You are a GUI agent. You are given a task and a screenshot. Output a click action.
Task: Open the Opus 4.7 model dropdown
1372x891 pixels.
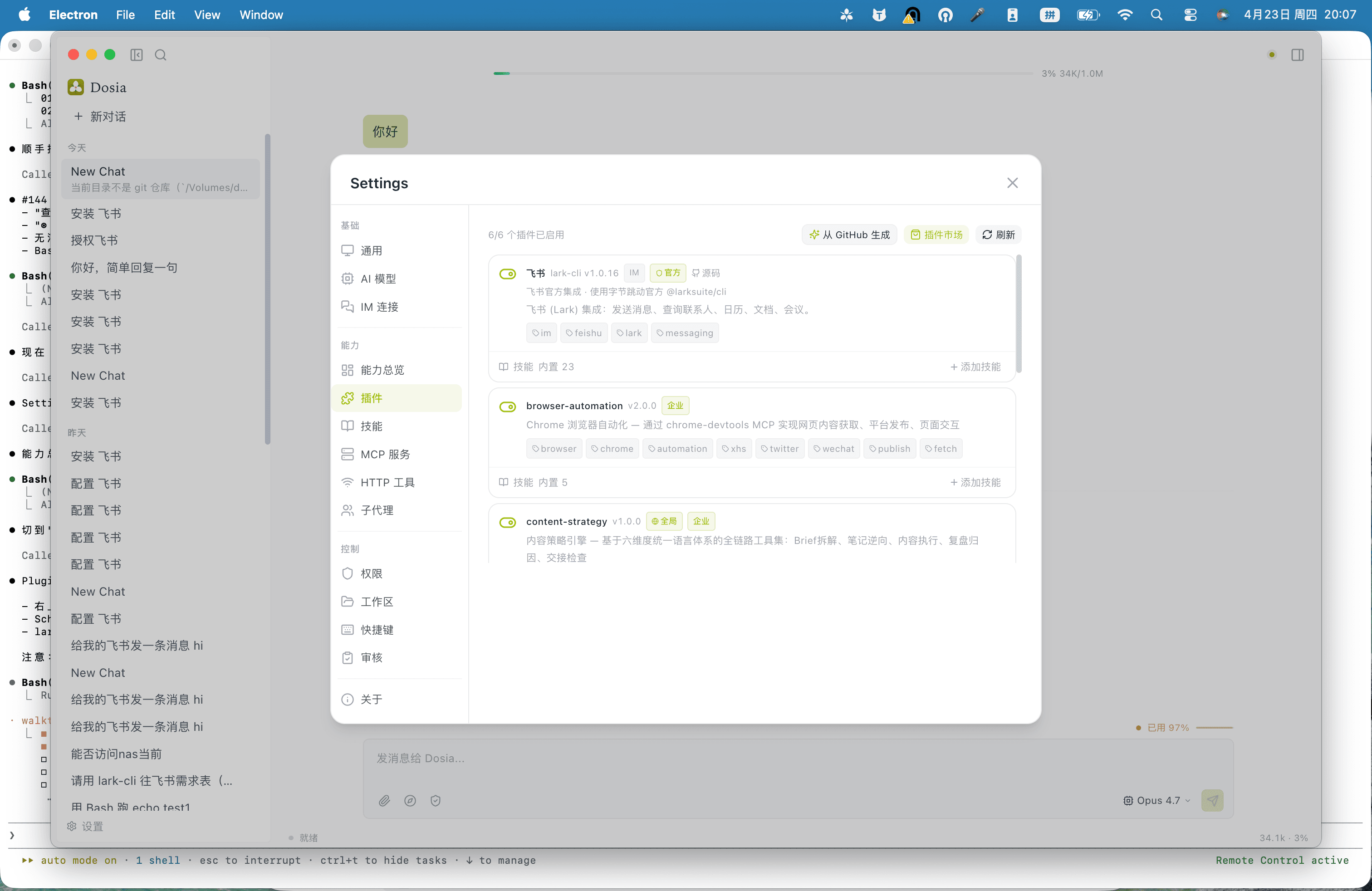1157,801
